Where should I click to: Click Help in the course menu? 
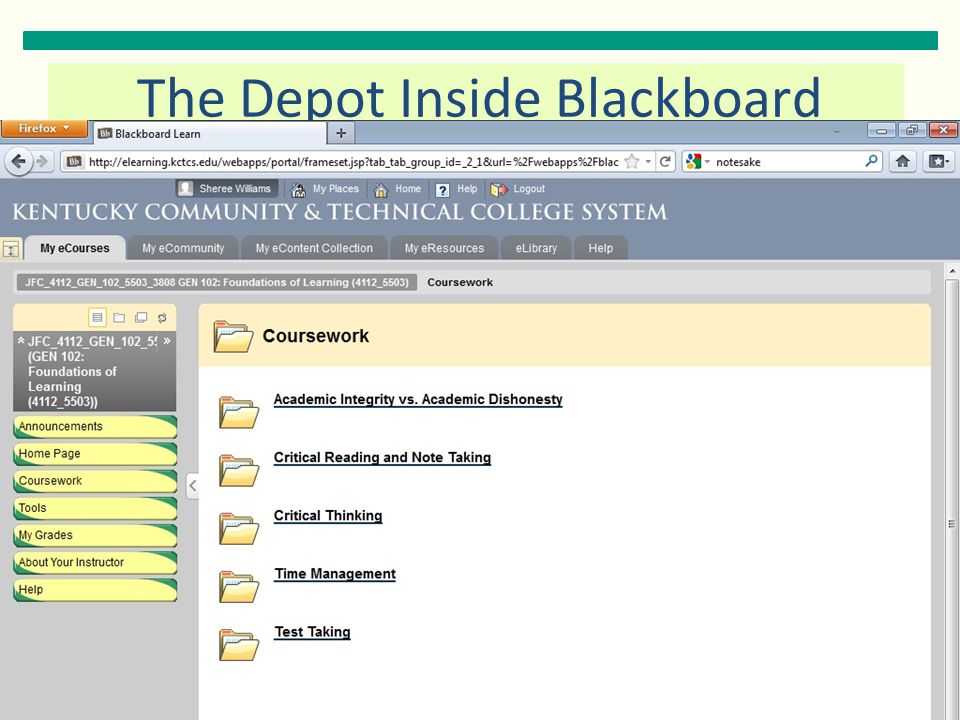(x=95, y=590)
